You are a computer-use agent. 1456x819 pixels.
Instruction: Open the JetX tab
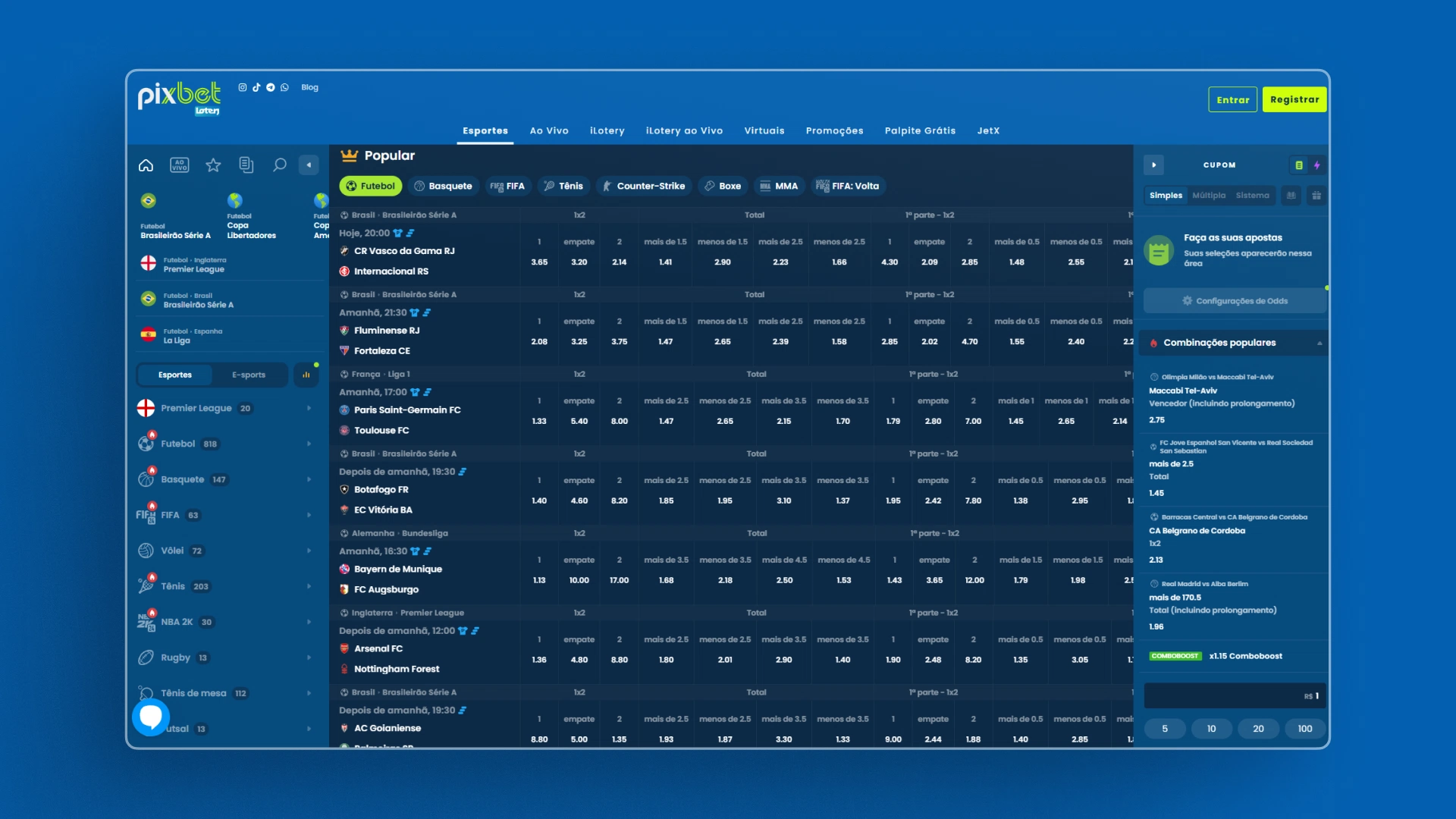[988, 130]
